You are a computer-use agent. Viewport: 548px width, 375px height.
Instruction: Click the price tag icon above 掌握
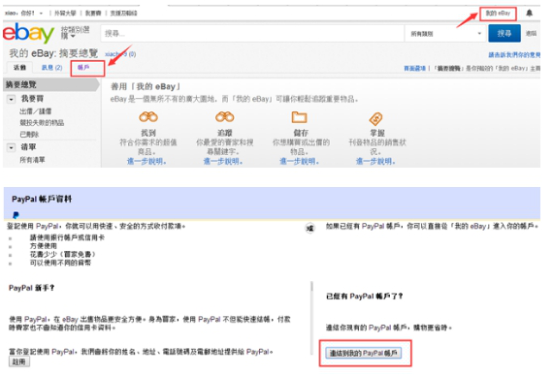pos(376,118)
